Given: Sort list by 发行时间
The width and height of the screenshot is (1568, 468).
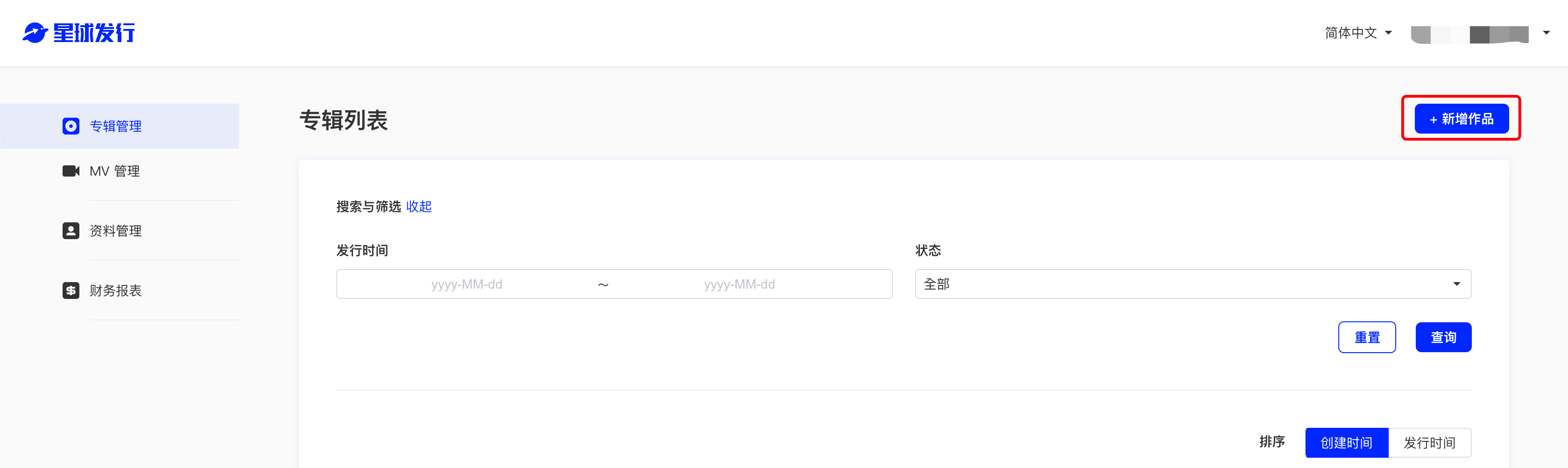Looking at the screenshot, I should (1430, 442).
